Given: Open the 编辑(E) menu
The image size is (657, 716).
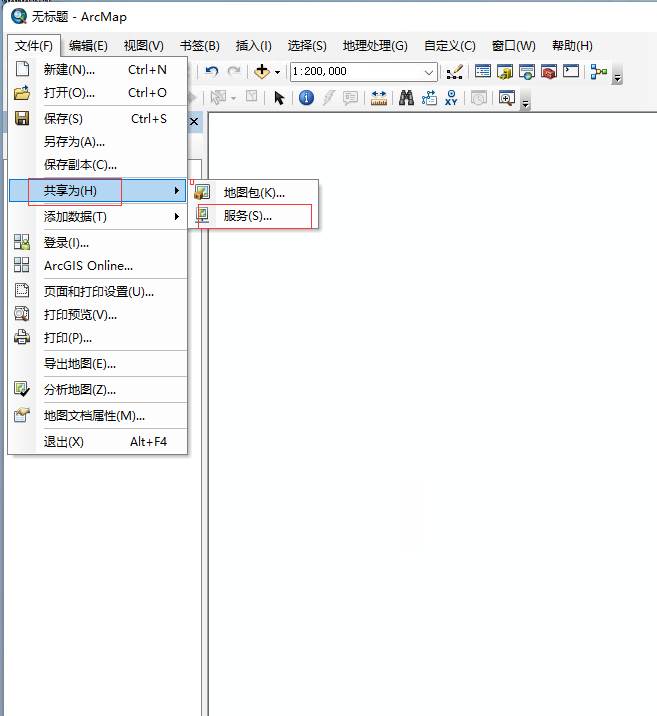Looking at the screenshot, I should click(88, 46).
